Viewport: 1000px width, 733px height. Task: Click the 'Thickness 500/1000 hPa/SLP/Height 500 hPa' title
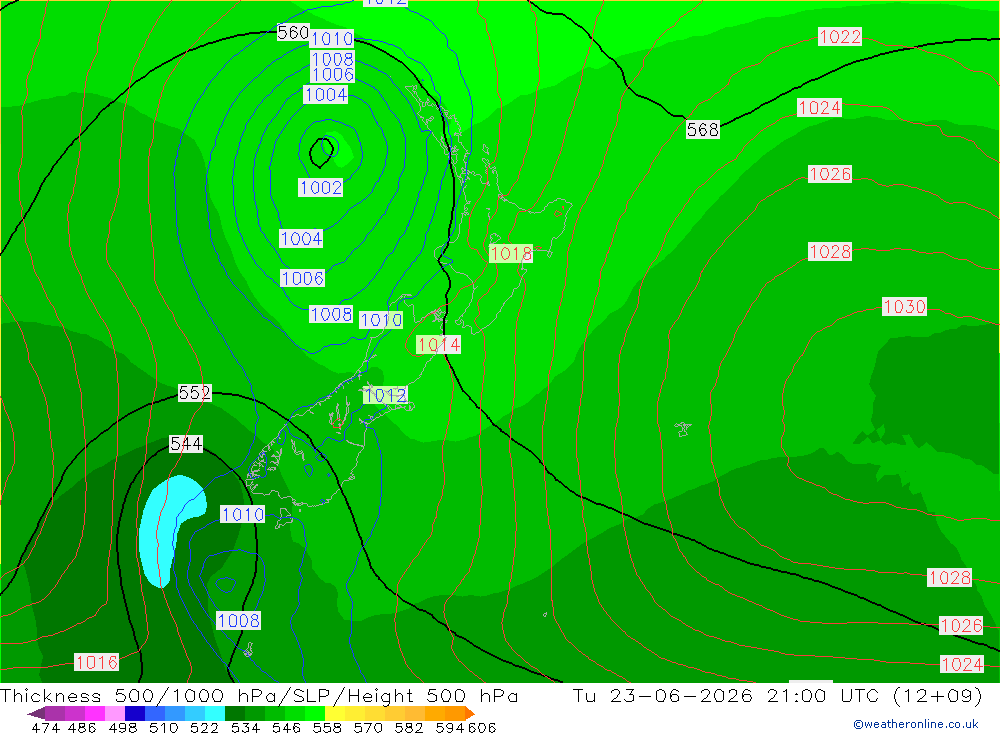(x=259, y=695)
